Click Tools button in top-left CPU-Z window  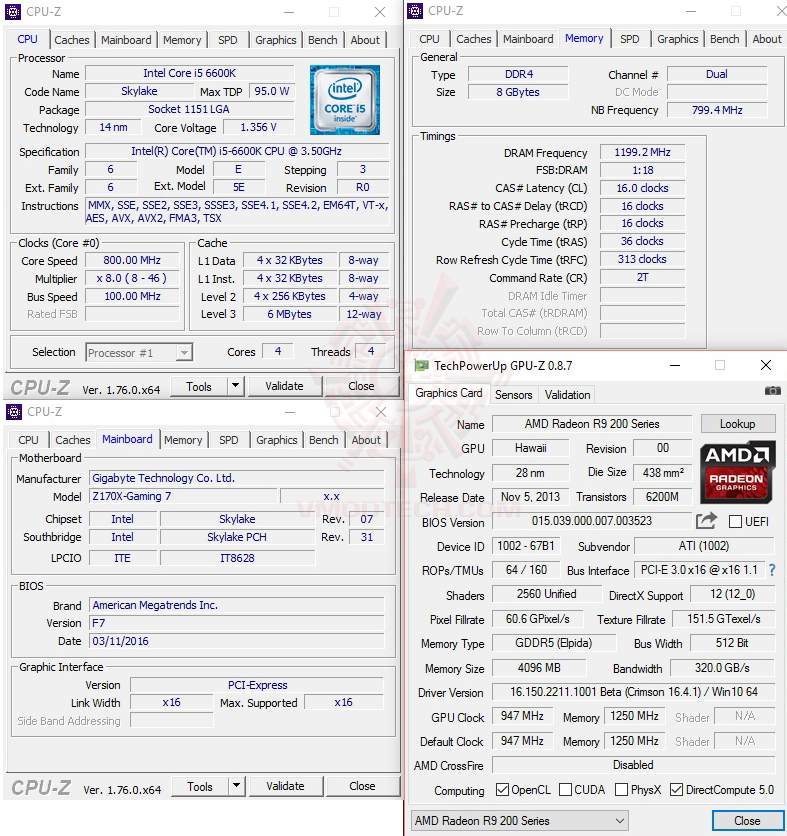199,387
